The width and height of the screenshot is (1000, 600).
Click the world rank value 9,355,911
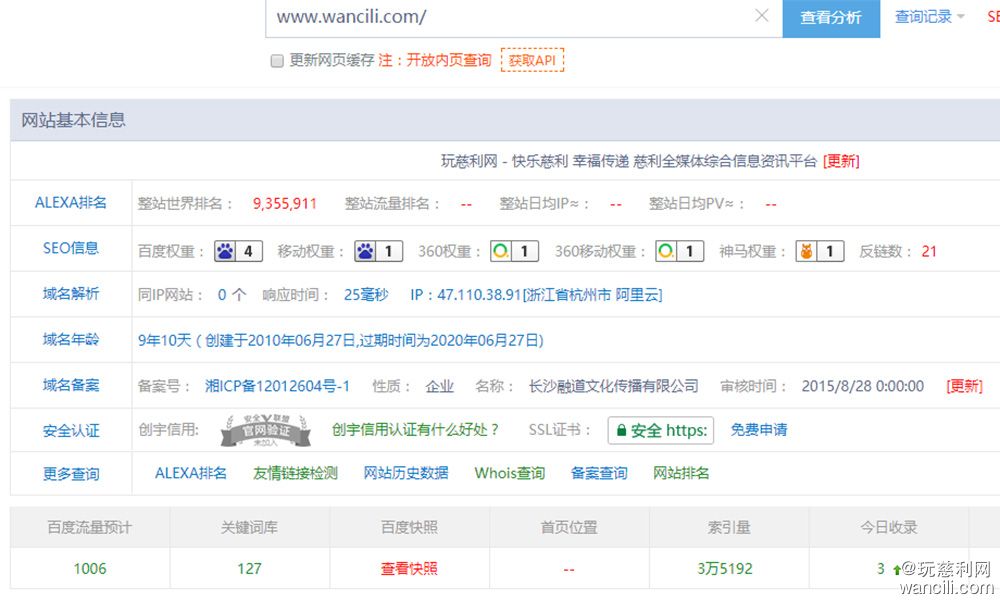(284, 203)
